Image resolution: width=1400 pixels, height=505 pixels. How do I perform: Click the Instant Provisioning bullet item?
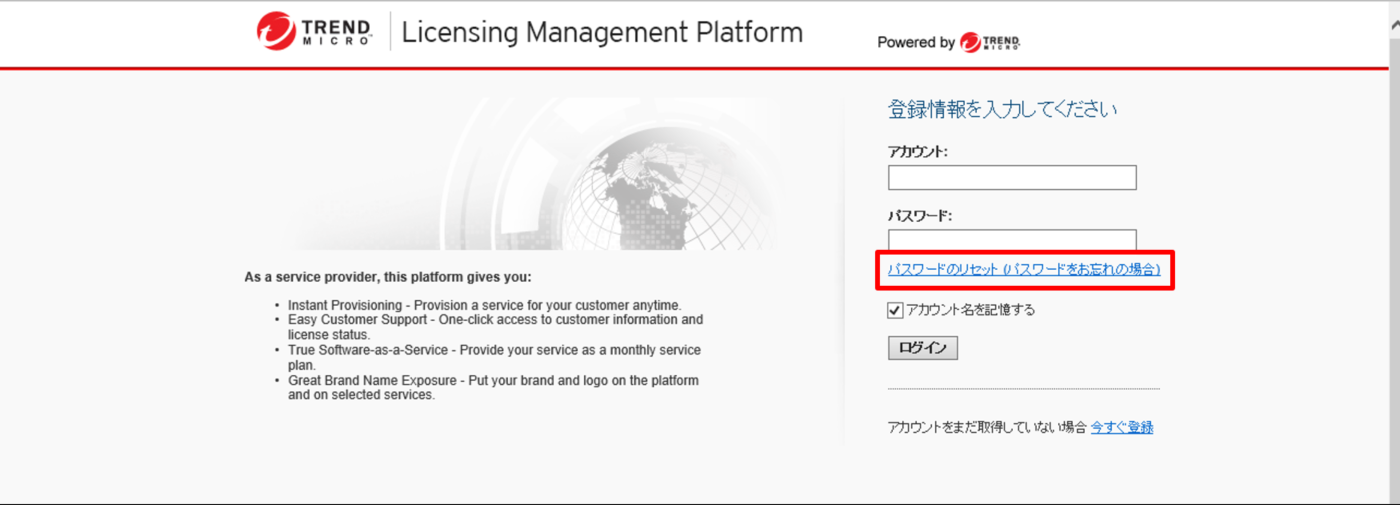click(x=484, y=304)
